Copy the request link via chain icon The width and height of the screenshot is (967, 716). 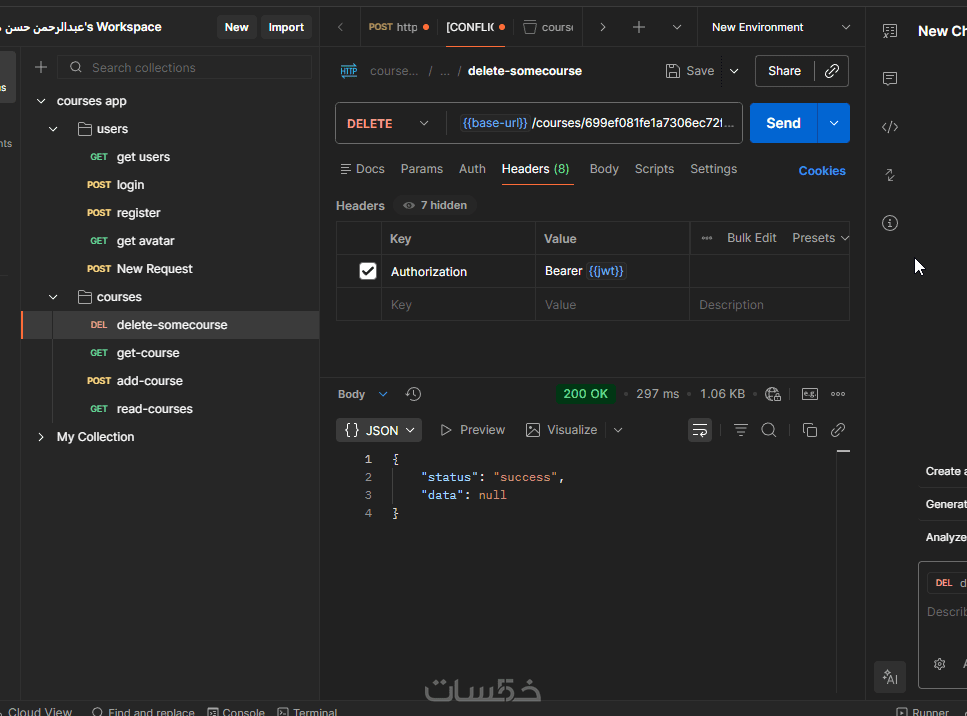click(x=831, y=71)
